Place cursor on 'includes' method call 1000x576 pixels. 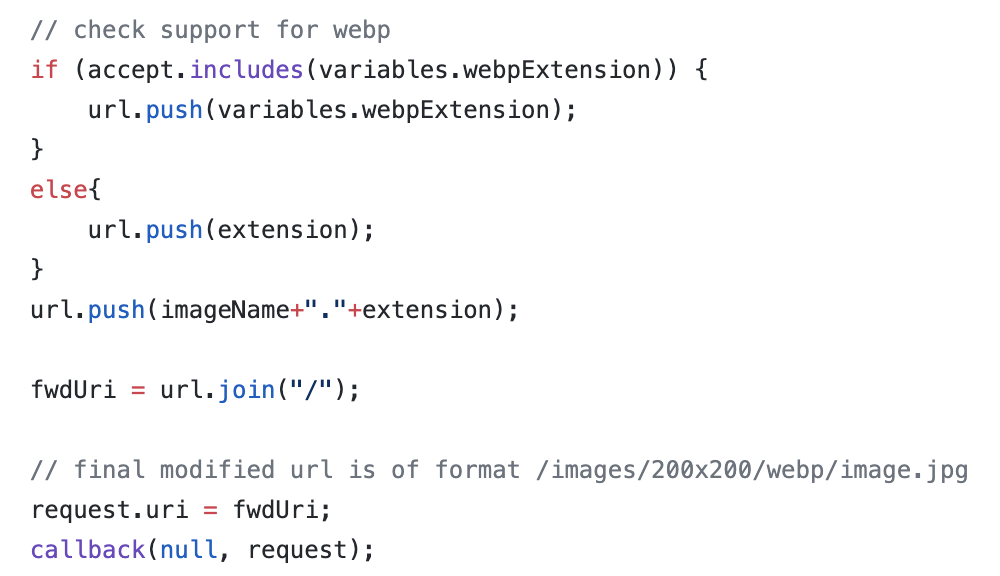(246, 70)
